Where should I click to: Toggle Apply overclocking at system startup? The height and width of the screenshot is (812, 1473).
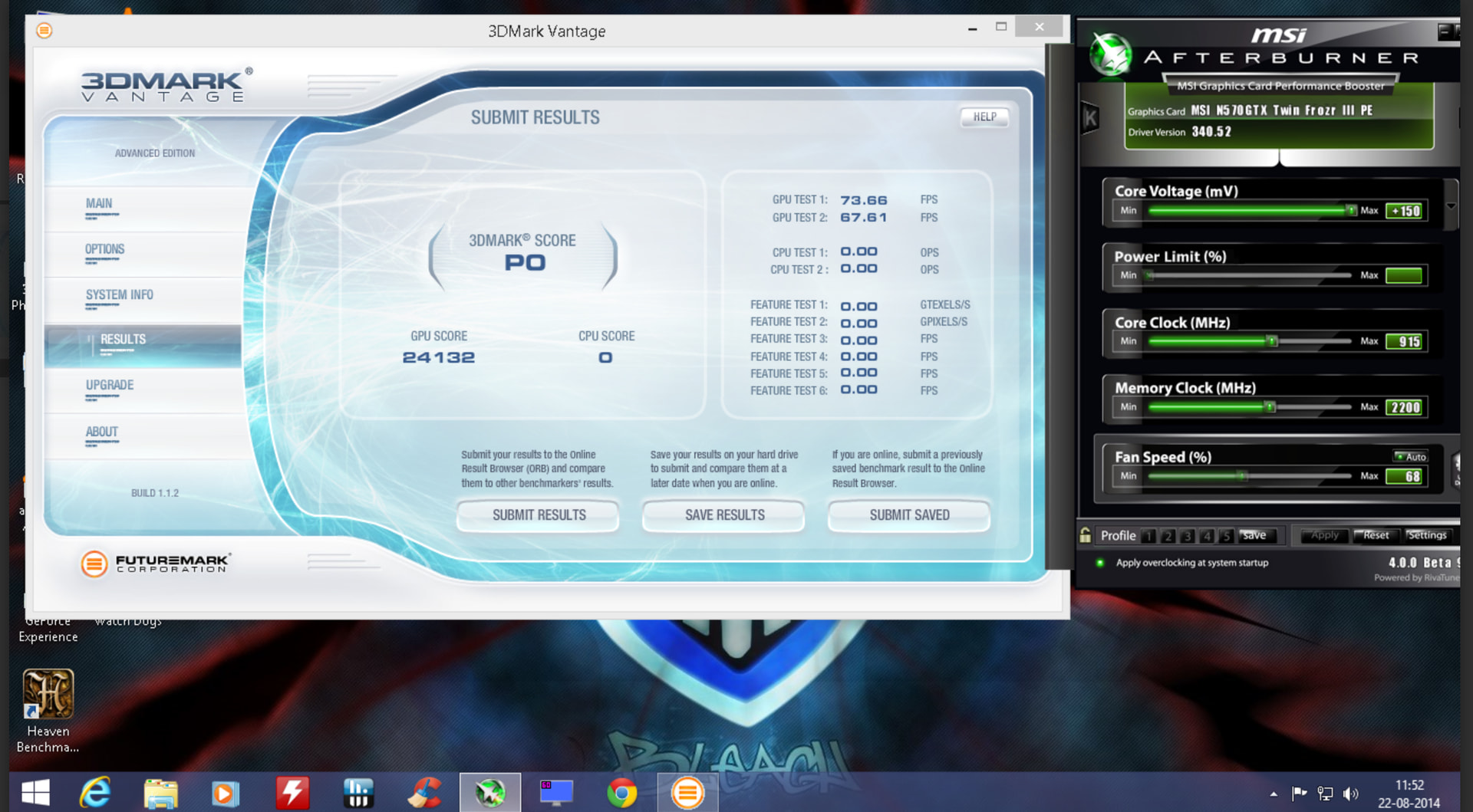tap(1100, 563)
